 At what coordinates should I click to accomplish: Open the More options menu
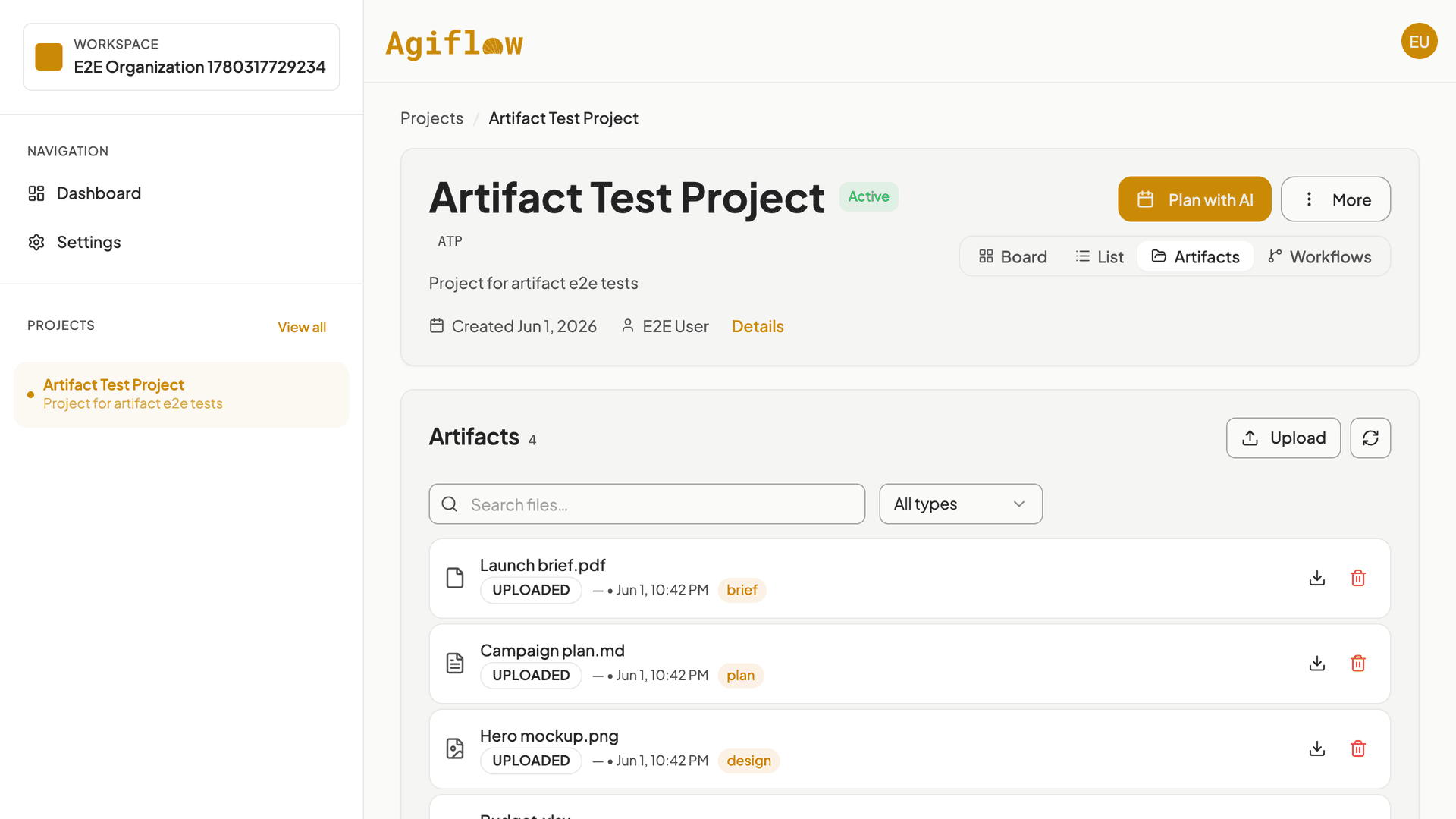[x=1335, y=199]
